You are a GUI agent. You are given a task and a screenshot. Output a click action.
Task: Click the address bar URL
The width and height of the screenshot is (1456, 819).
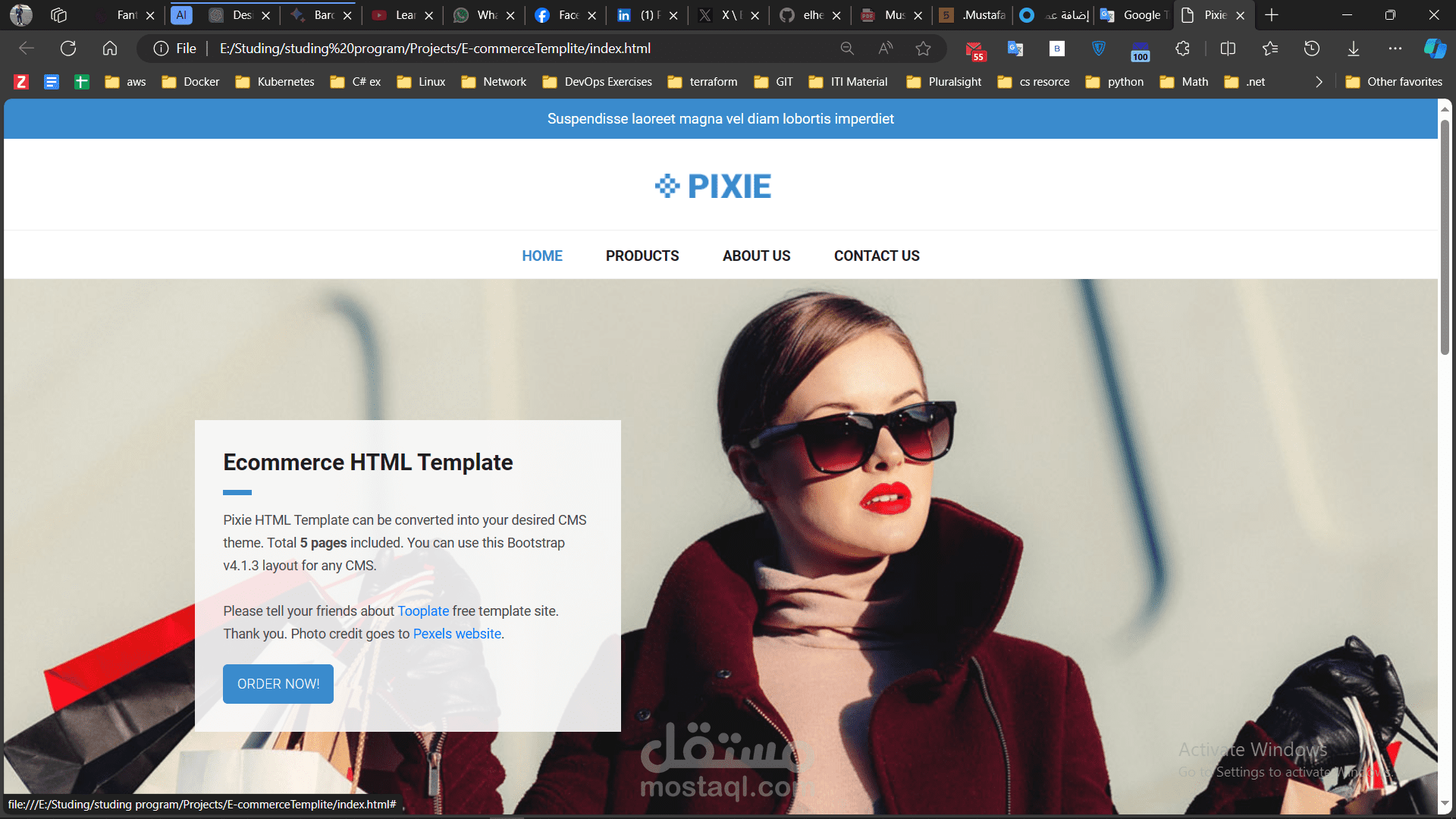(x=435, y=49)
